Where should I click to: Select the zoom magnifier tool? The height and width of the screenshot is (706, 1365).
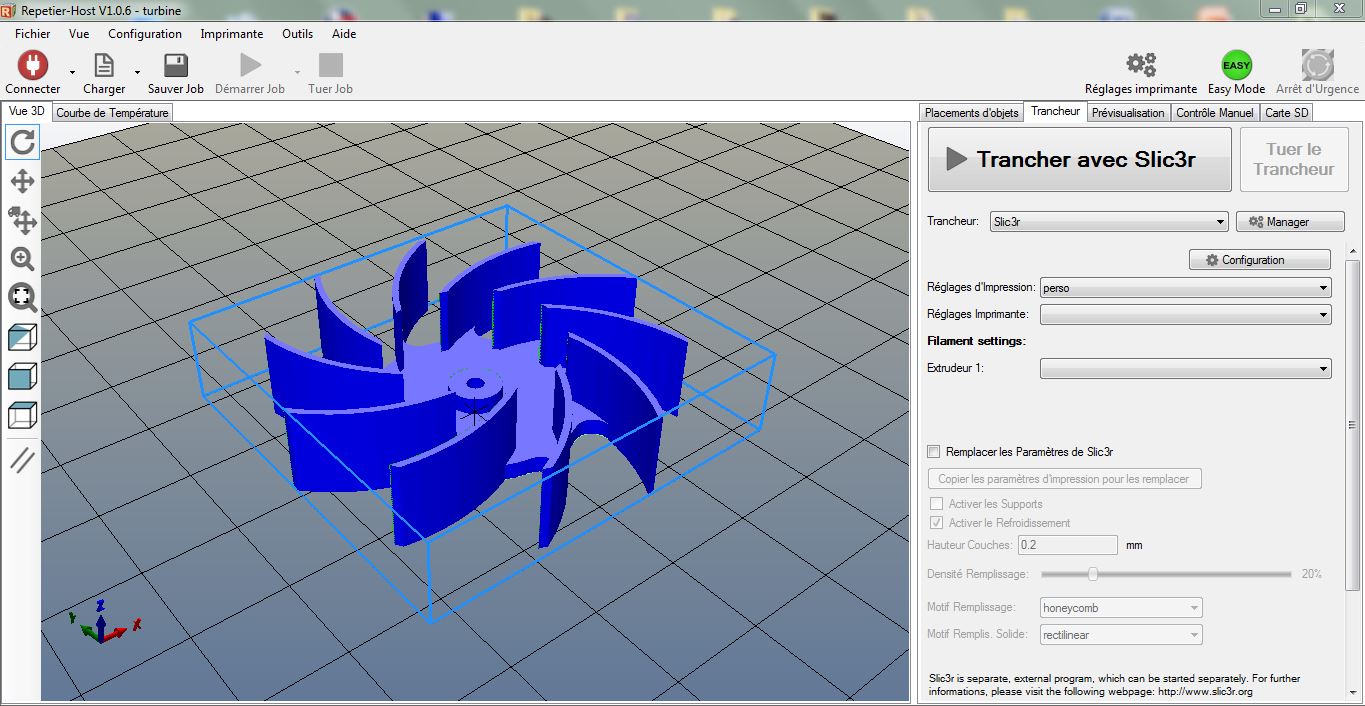coord(22,259)
